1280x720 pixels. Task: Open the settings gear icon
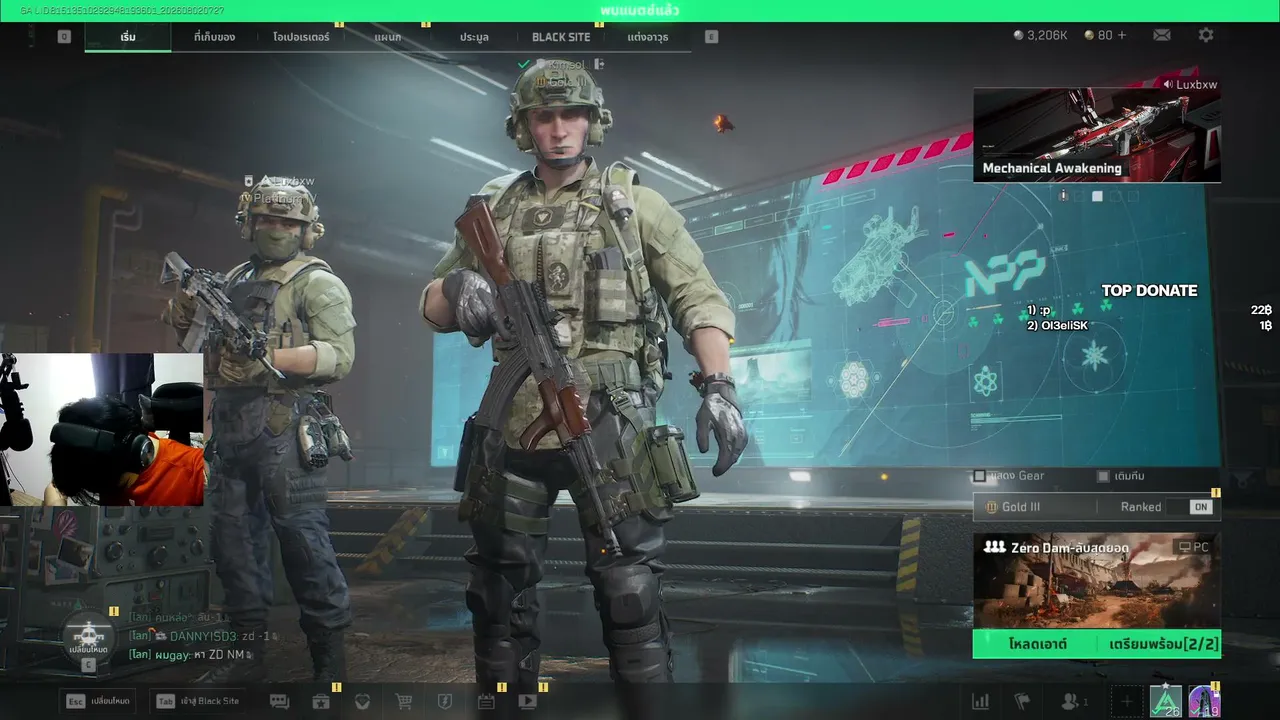pyautogui.click(x=1206, y=35)
